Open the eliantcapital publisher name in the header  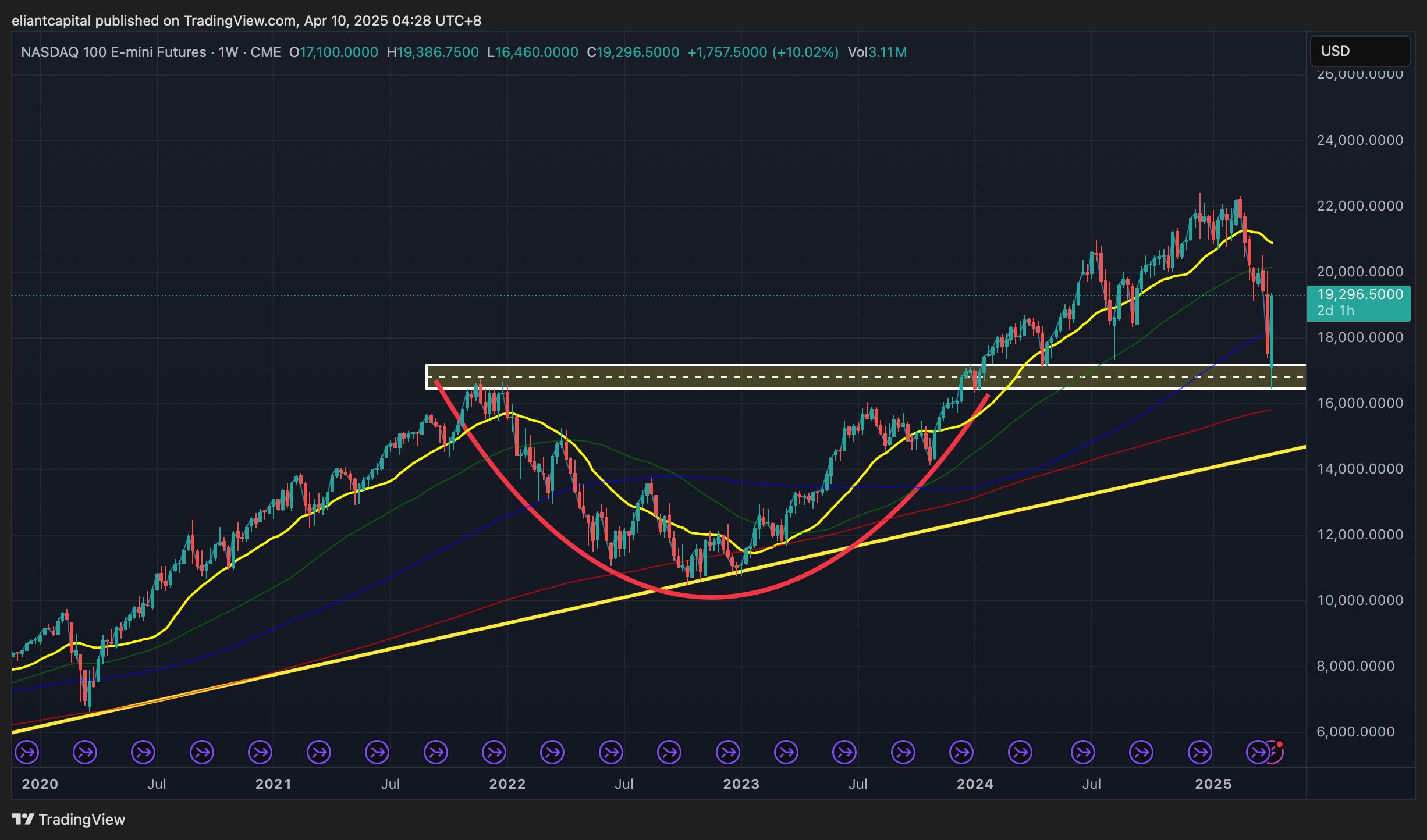click(x=51, y=21)
